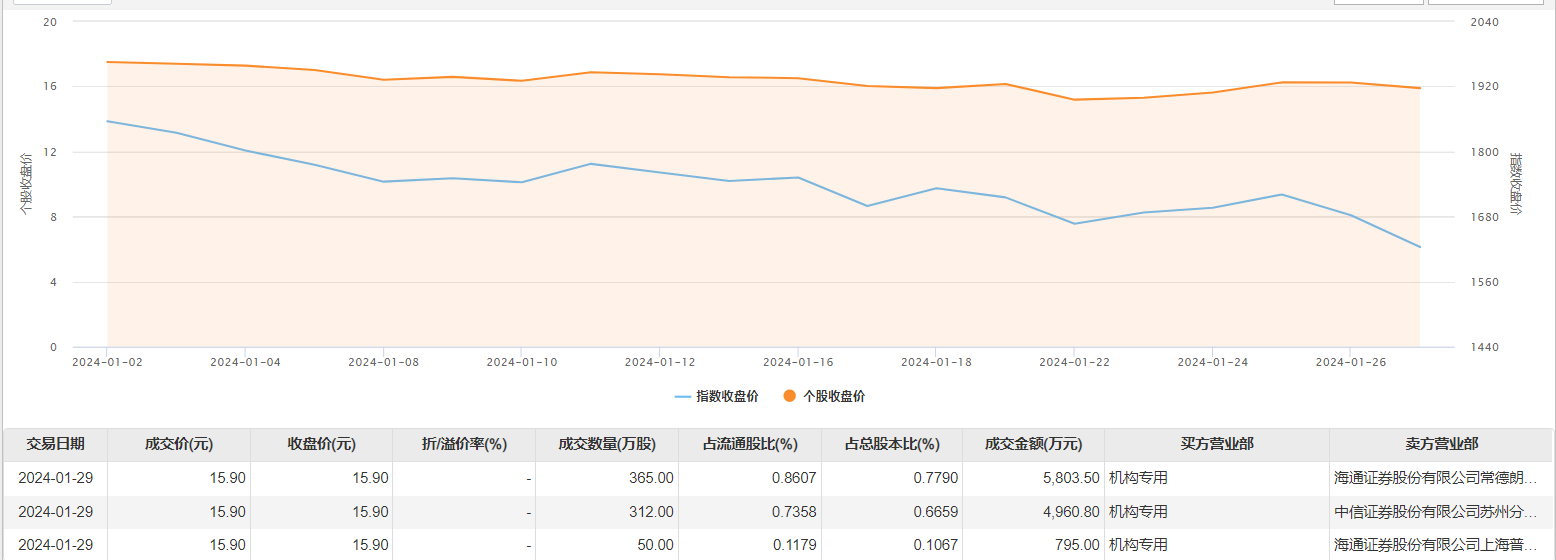Select the 365.00 volume cell
The image size is (1556, 560).
(x=650, y=478)
